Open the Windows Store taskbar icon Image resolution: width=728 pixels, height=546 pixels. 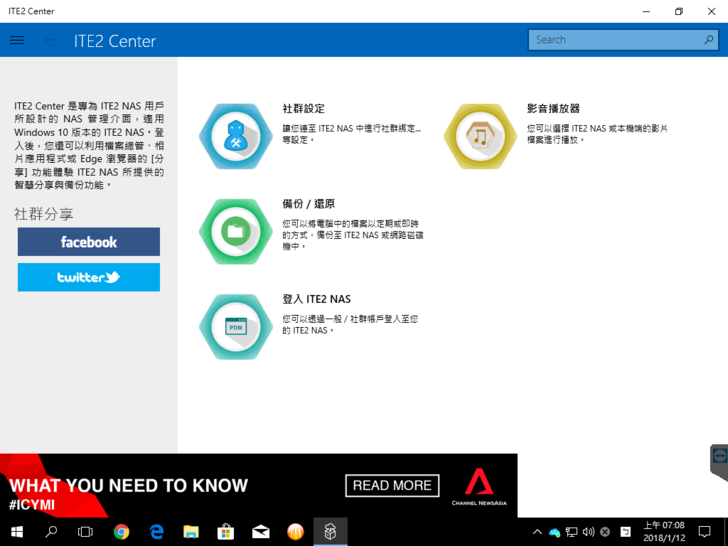click(226, 532)
